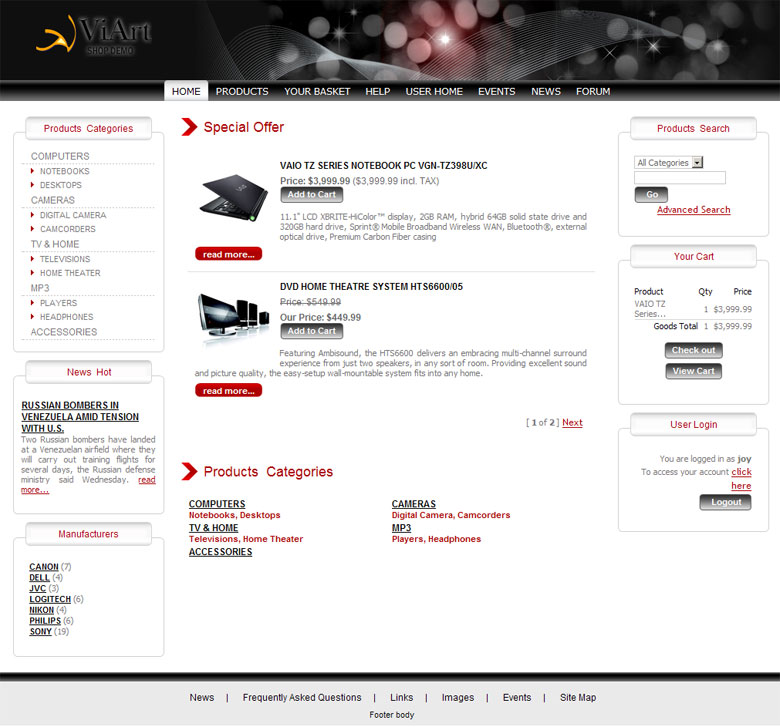Open the Russian Bombers news headline
Image resolution: width=780 pixels, height=727 pixels.
[80, 417]
